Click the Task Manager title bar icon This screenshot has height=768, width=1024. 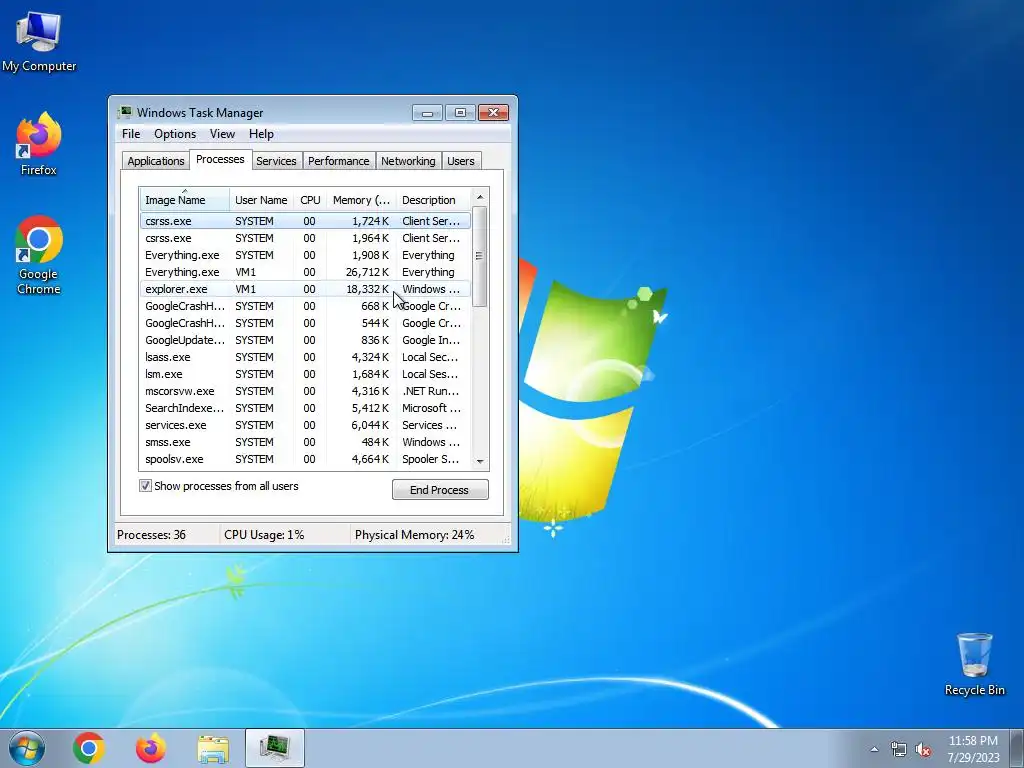coord(125,112)
